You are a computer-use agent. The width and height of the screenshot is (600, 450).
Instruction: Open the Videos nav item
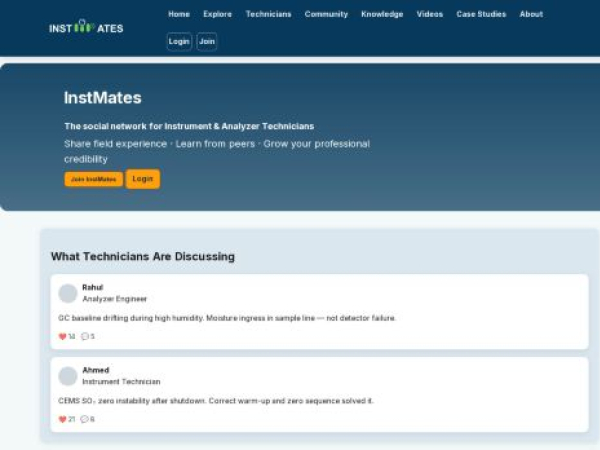[x=430, y=14]
